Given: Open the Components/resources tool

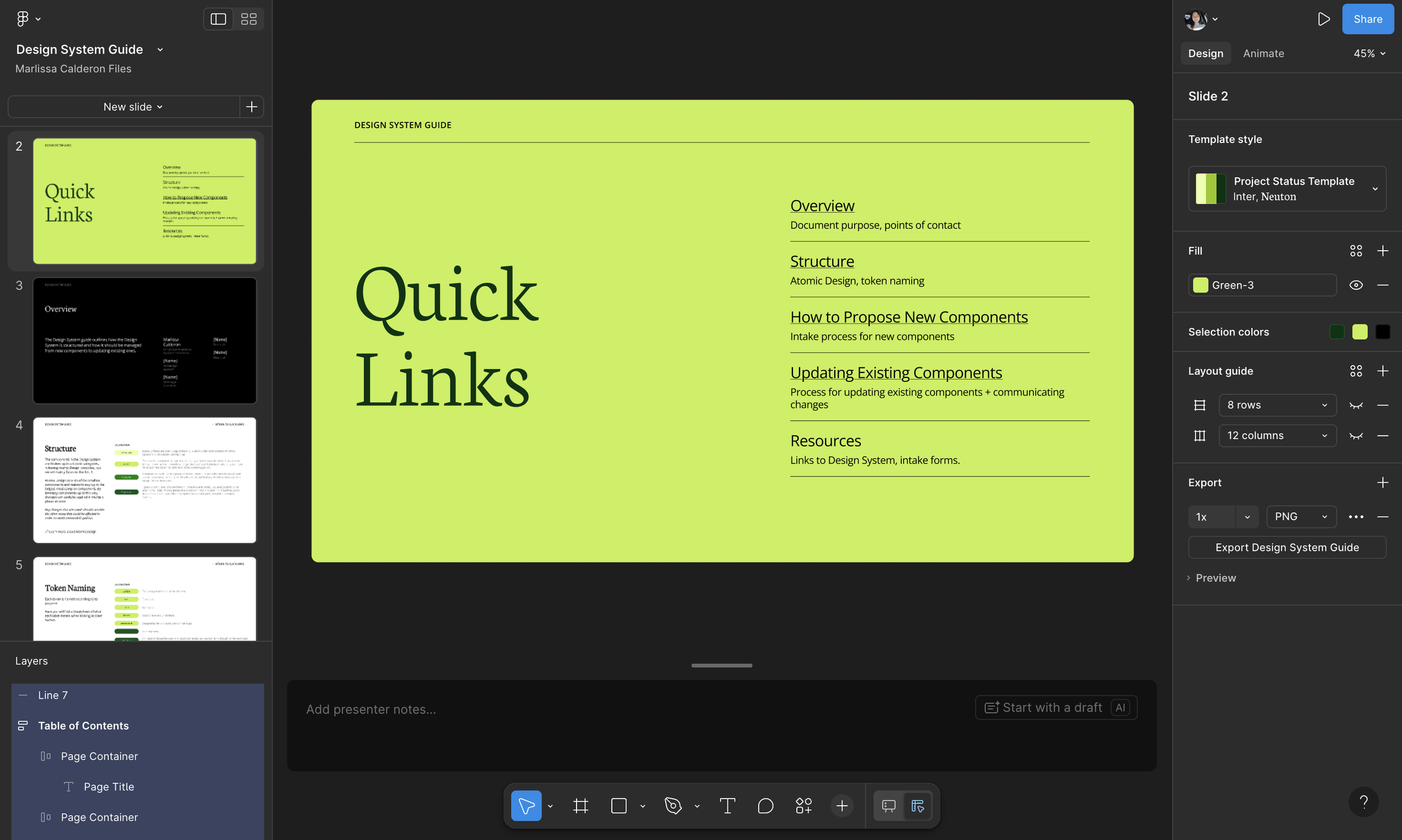Looking at the screenshot, I should (x=803, y=805).
